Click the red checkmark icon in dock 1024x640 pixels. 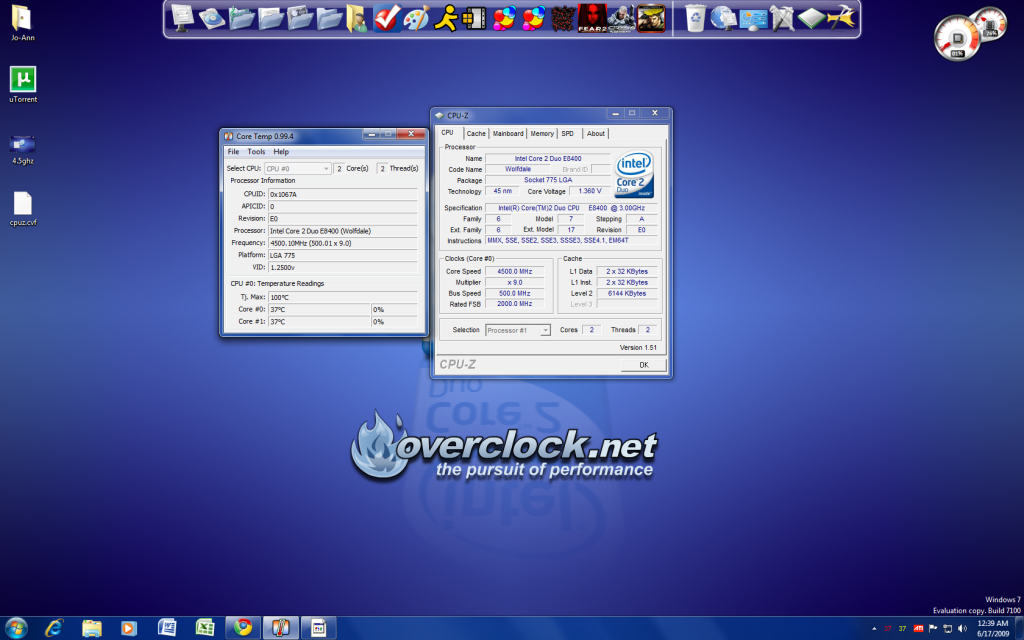(x=386, y=18)
